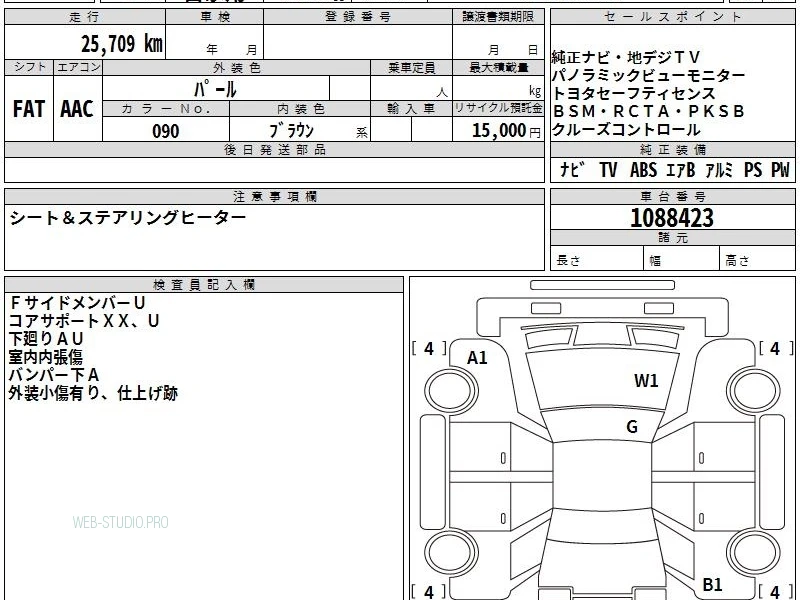Click the 高さ dimension cell
The height and width of the screenshot is (600, 800).
click(x=757, y=260)
